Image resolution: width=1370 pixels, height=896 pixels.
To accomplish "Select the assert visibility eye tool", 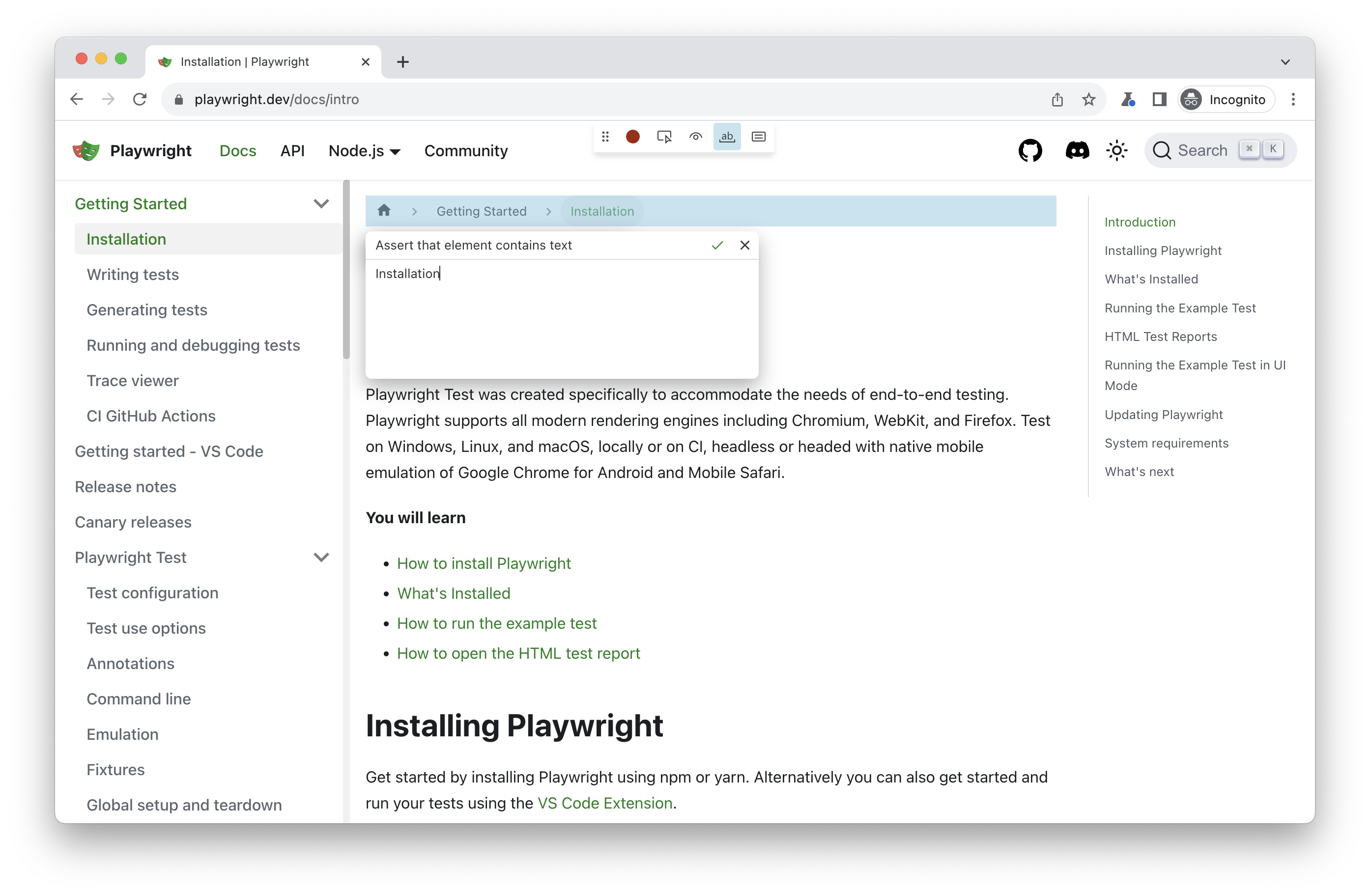I will (x=695, y=137).
